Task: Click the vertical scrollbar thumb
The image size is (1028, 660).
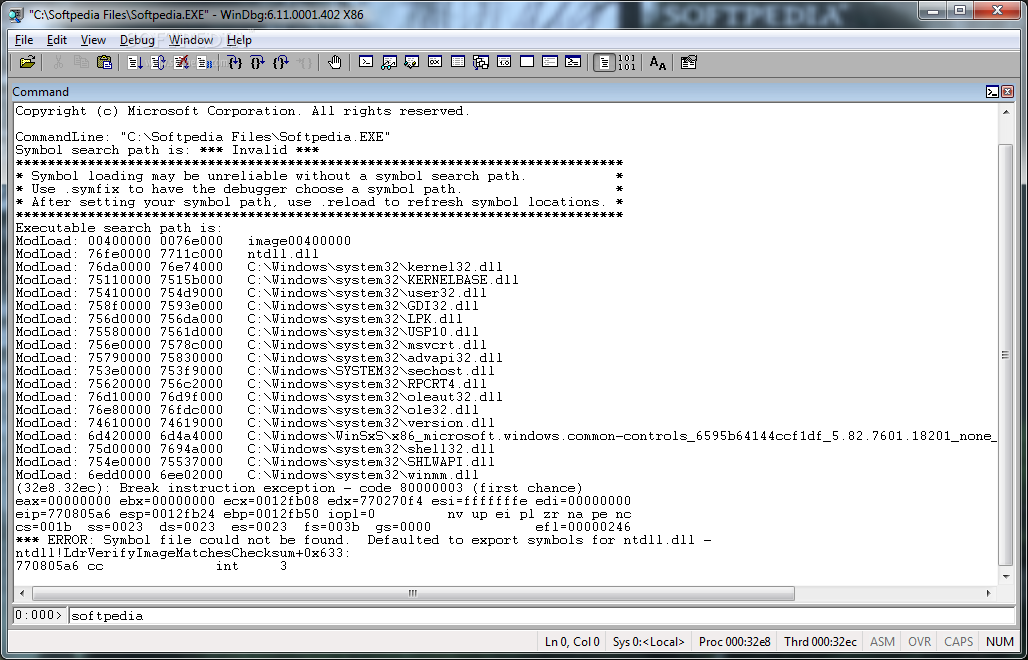Action: [1006, 355]
